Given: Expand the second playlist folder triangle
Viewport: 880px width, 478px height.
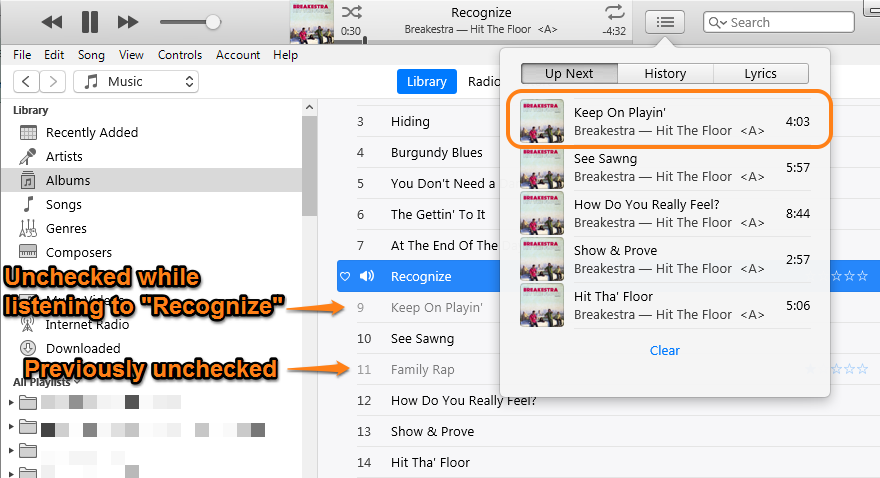Looking at the screenshot, I should pyautogui.click(x=11, y=427).
